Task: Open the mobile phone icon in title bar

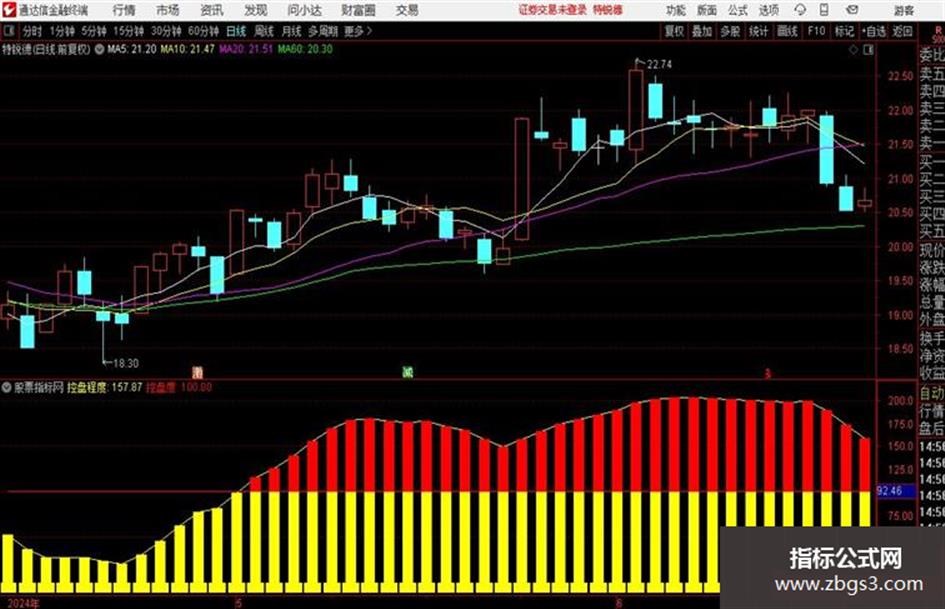Action: pyautogui.click(x=824, y=10)
